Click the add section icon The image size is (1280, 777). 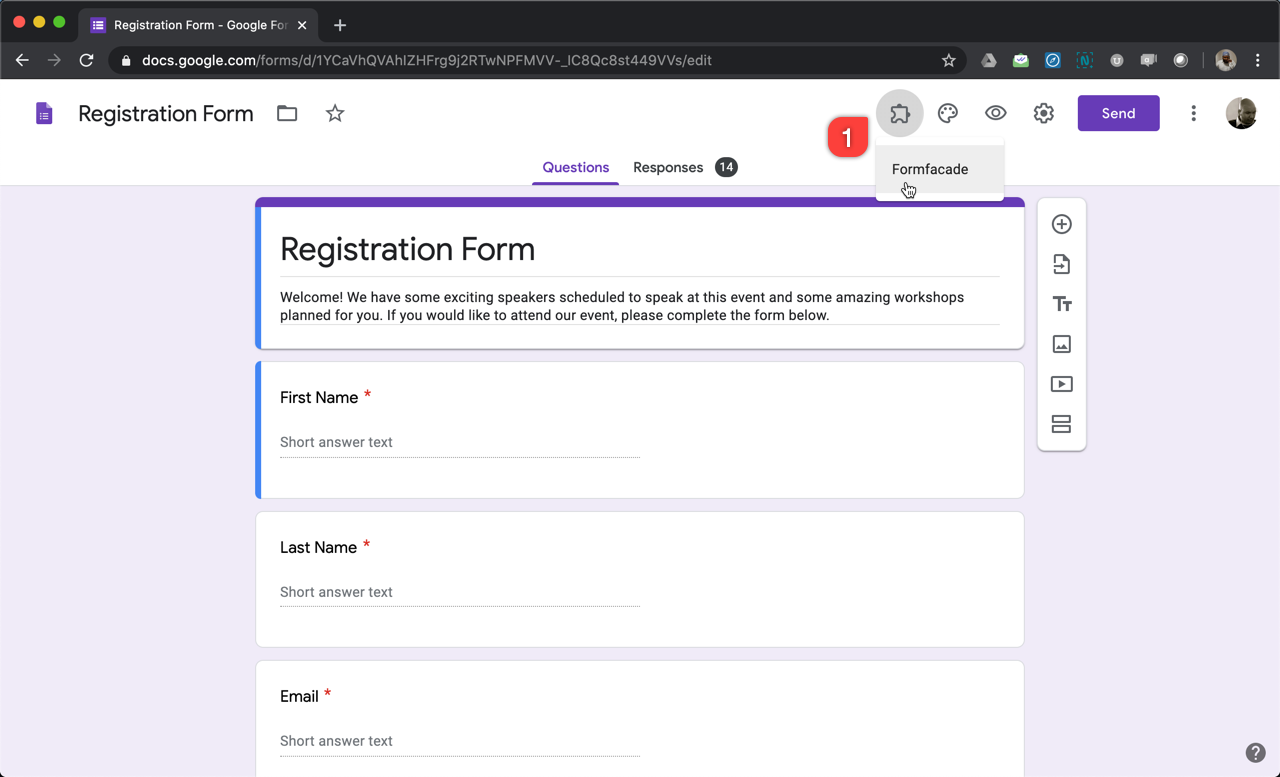point(1061,424)
